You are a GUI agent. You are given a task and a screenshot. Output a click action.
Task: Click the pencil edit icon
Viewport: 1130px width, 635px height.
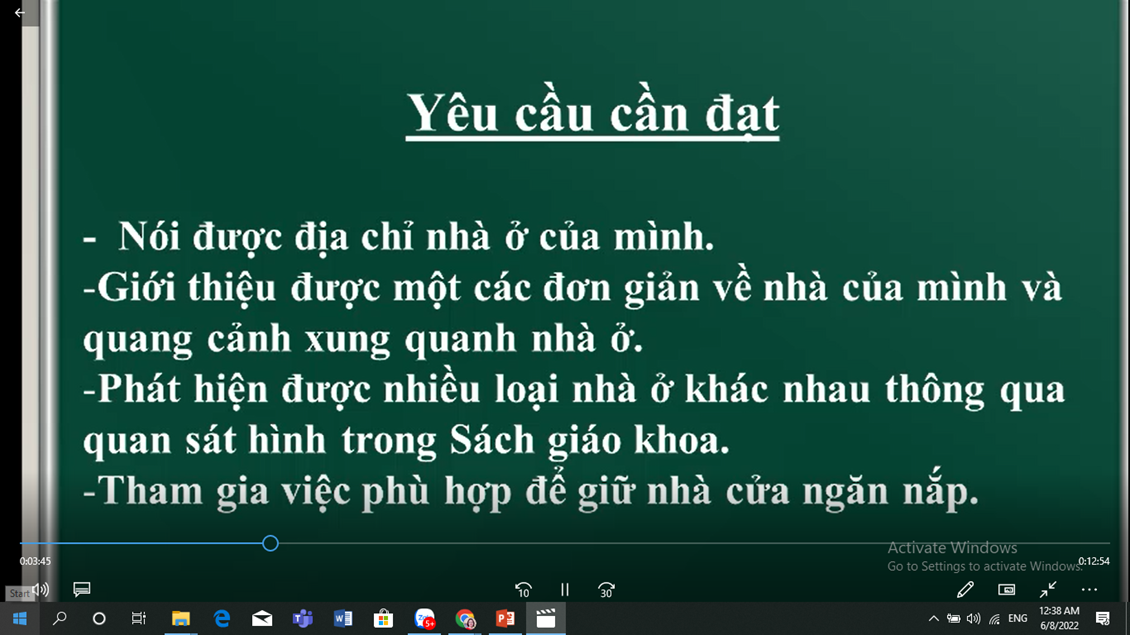[965, 590]
